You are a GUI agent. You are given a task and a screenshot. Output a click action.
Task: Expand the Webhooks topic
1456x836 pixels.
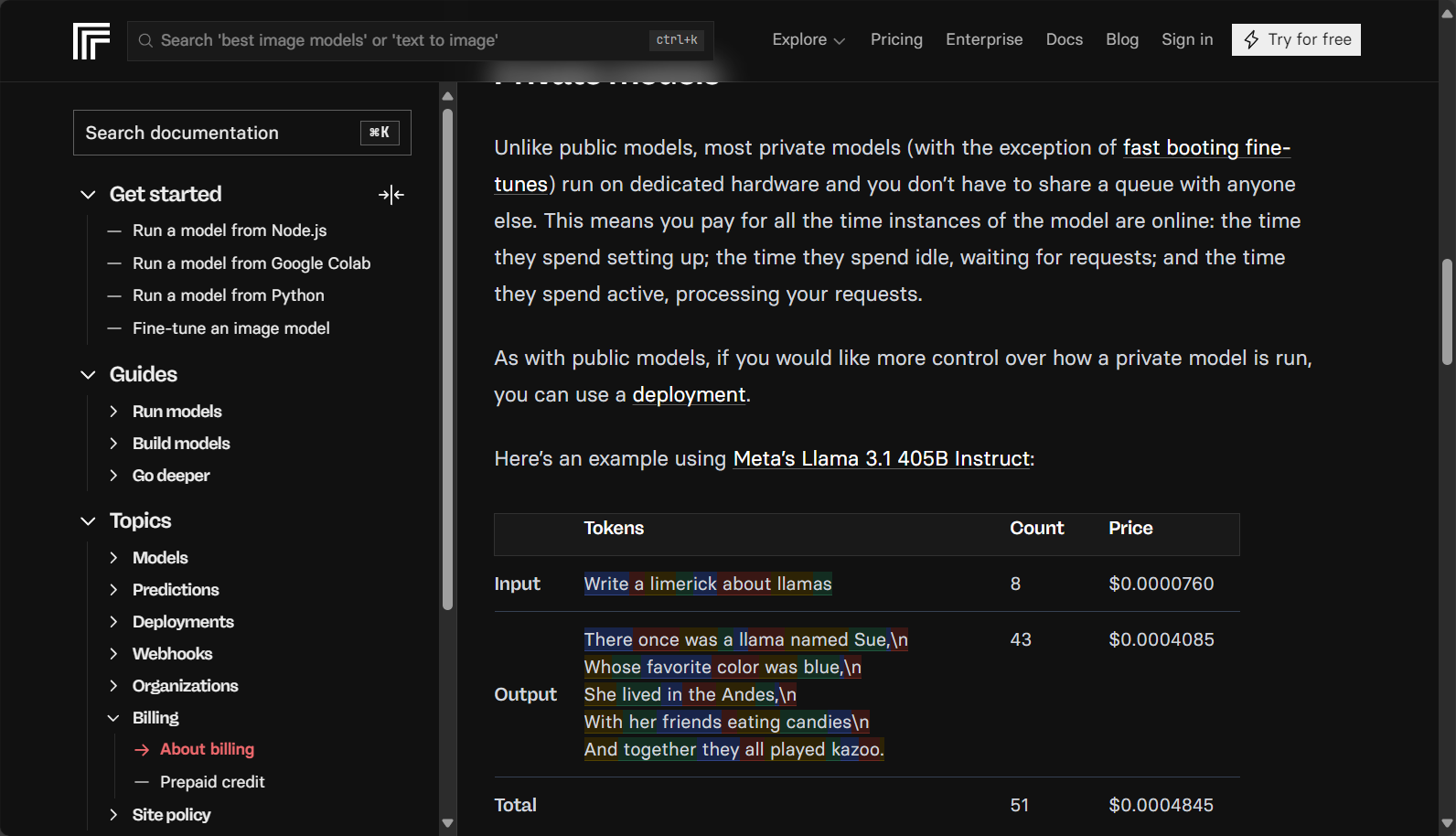click(x=113, y=654)
